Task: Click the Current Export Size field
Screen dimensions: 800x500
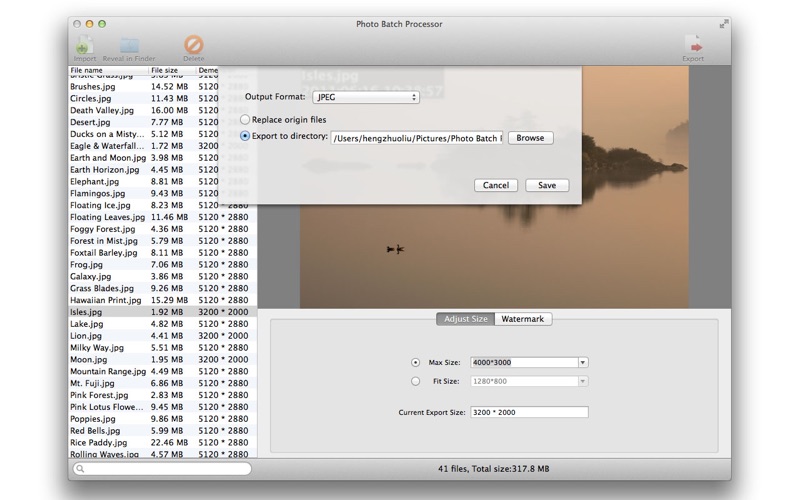Action: pyautogui.click(x=529, y=412)
